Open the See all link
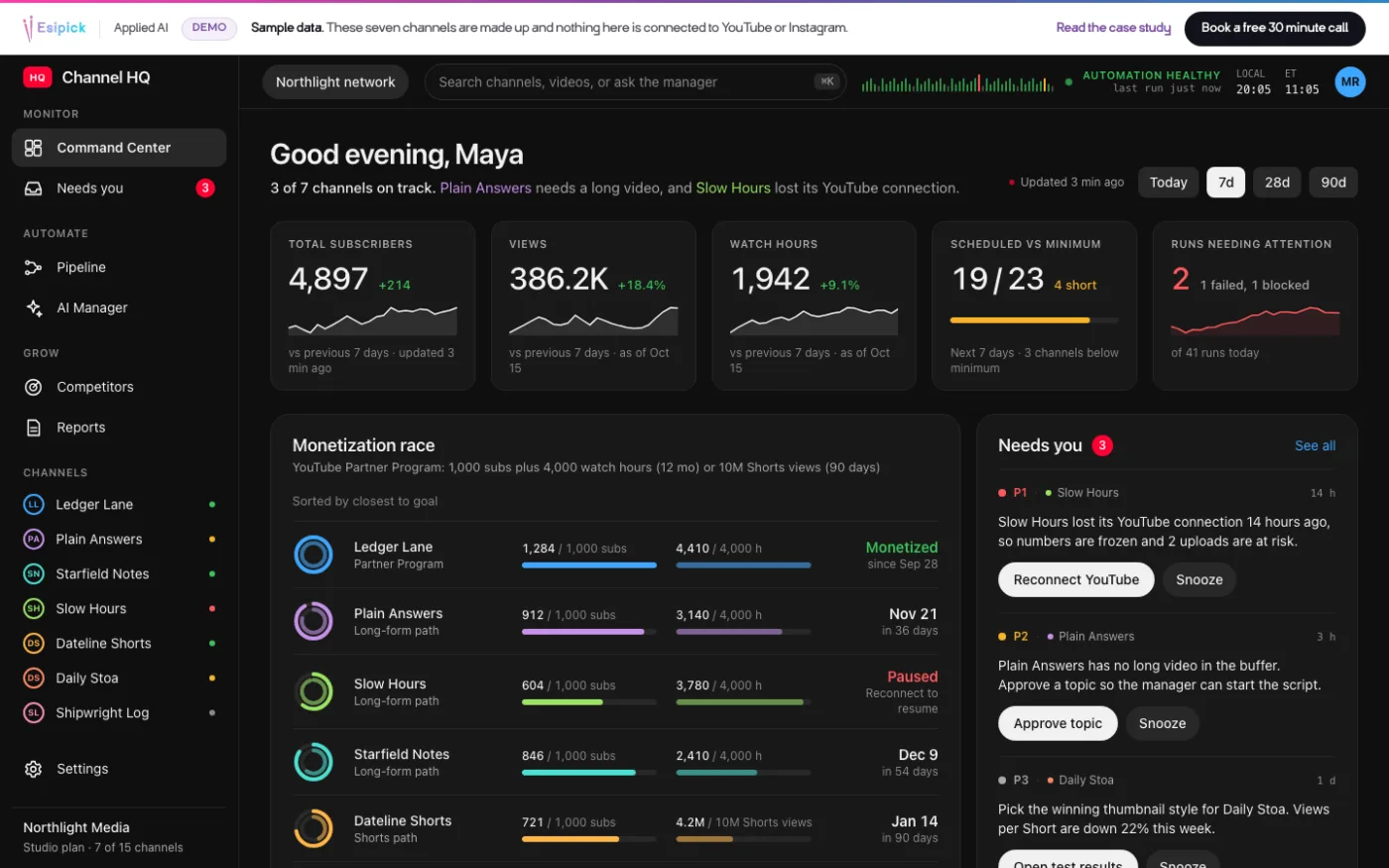This screenshot has width=1389, height=868. tap(1315, 446)
